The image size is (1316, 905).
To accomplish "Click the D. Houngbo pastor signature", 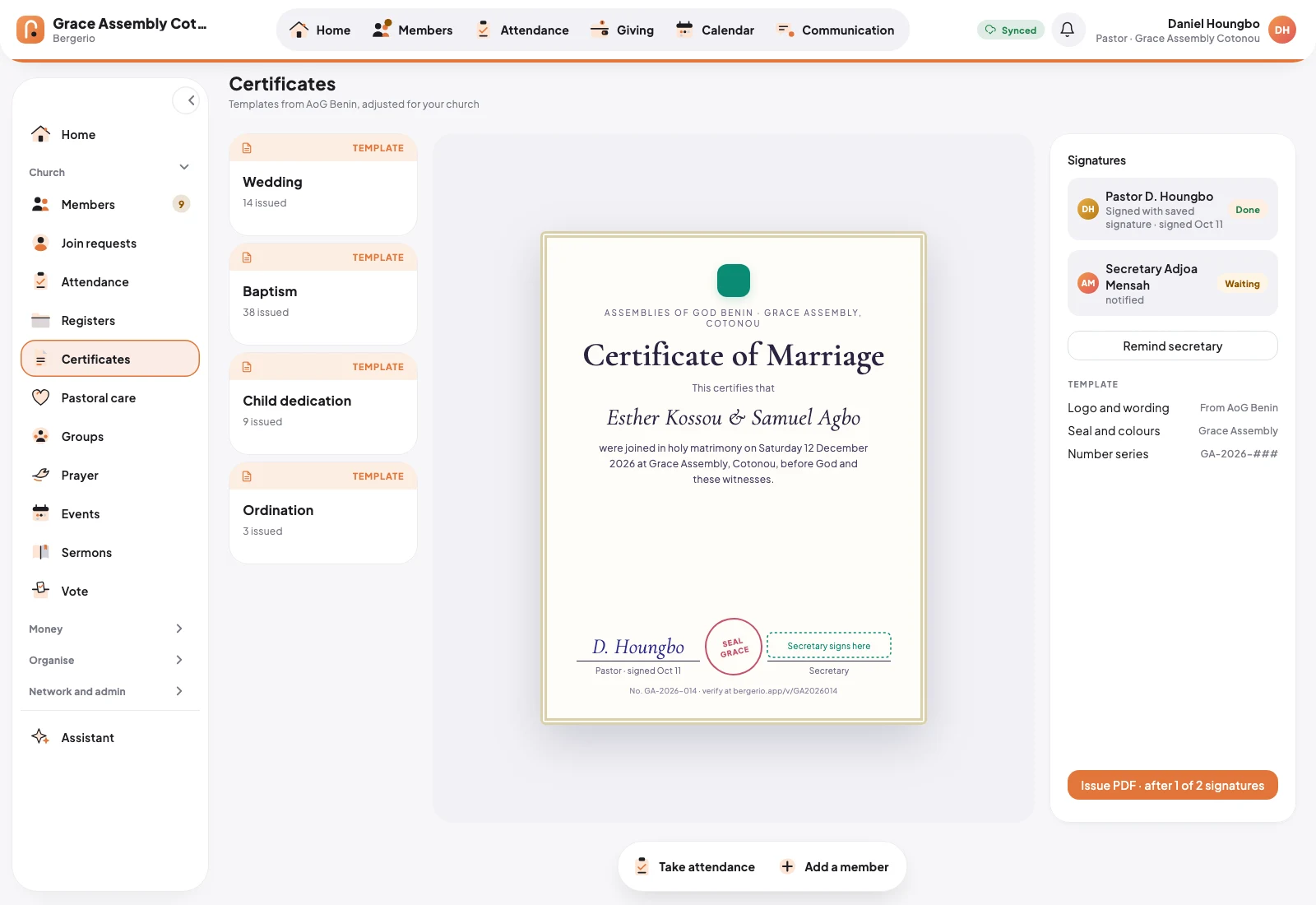I will (x=638, y=647).
